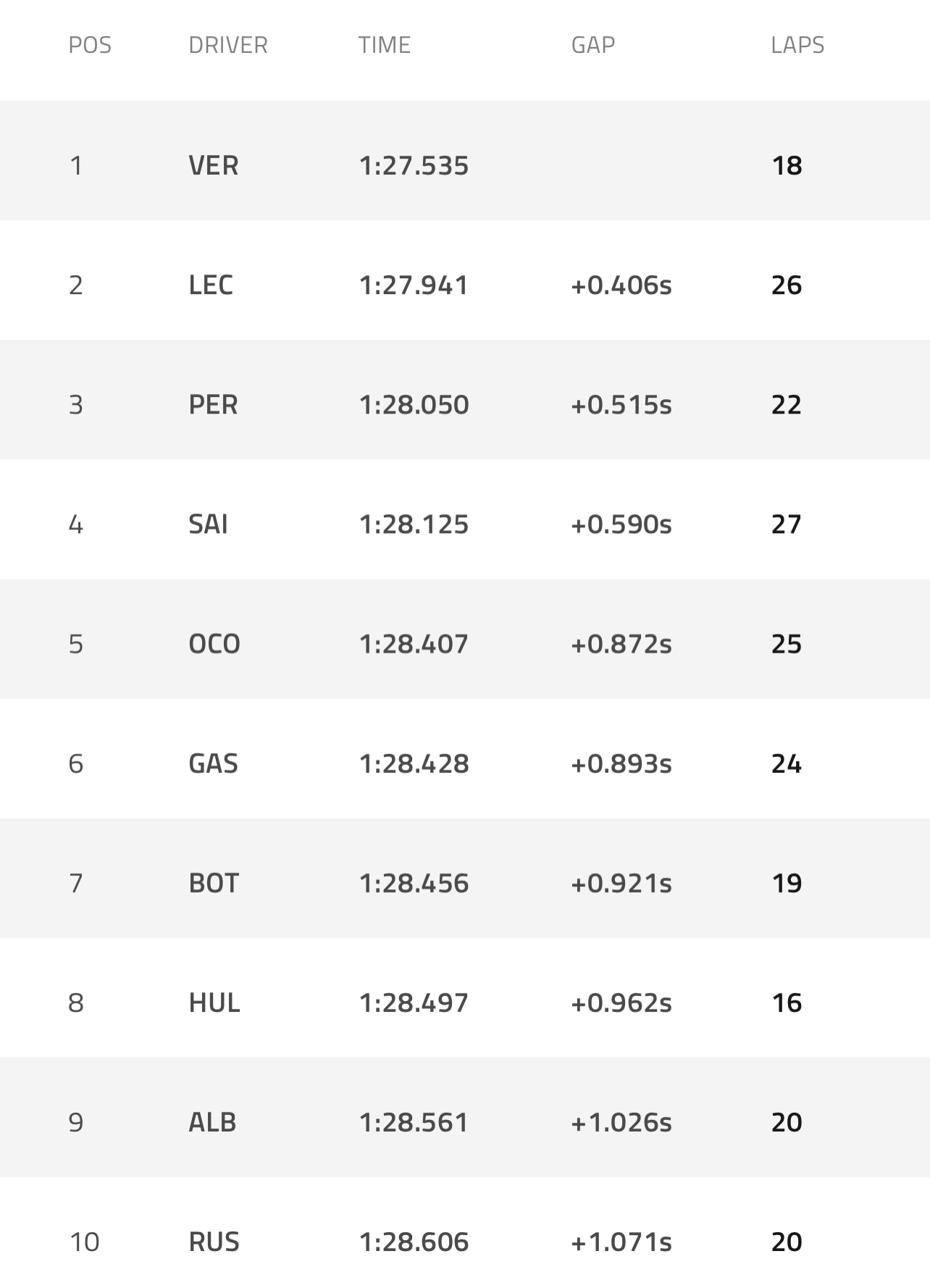Click the +1.071s gap value

(x=621, y=1242)
